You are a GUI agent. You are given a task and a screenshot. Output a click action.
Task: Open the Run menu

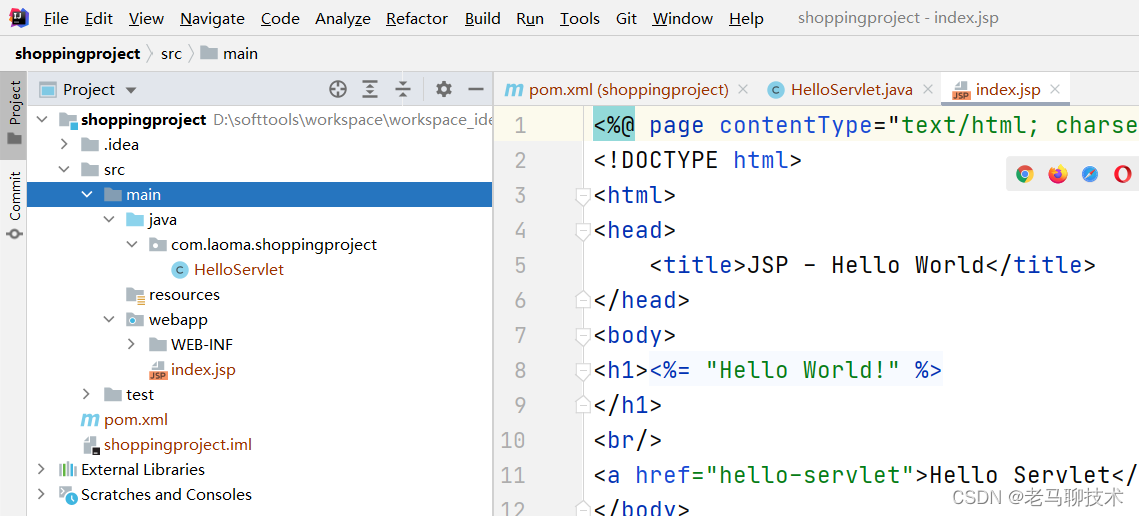click(530, 19)
